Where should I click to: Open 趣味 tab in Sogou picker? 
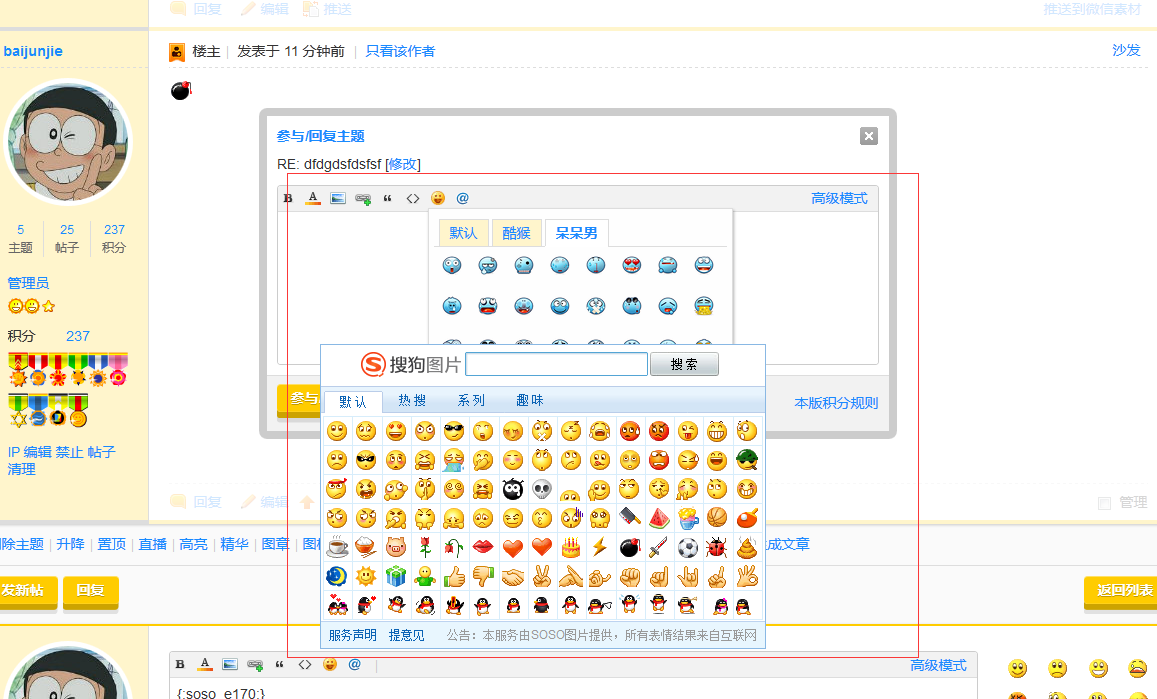530,400
